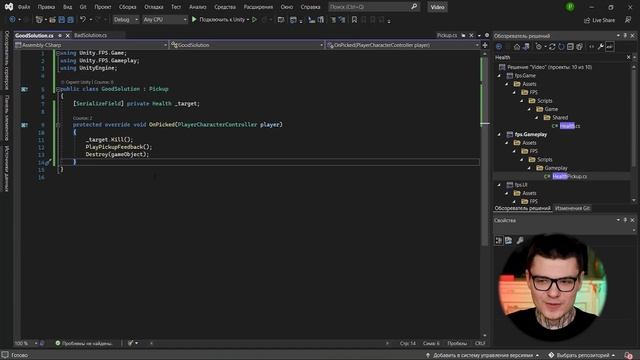Screen dimensions: 640x360
Task: Select HealthPickup.cs in Solution Explorer
Action: pos(569,176)
